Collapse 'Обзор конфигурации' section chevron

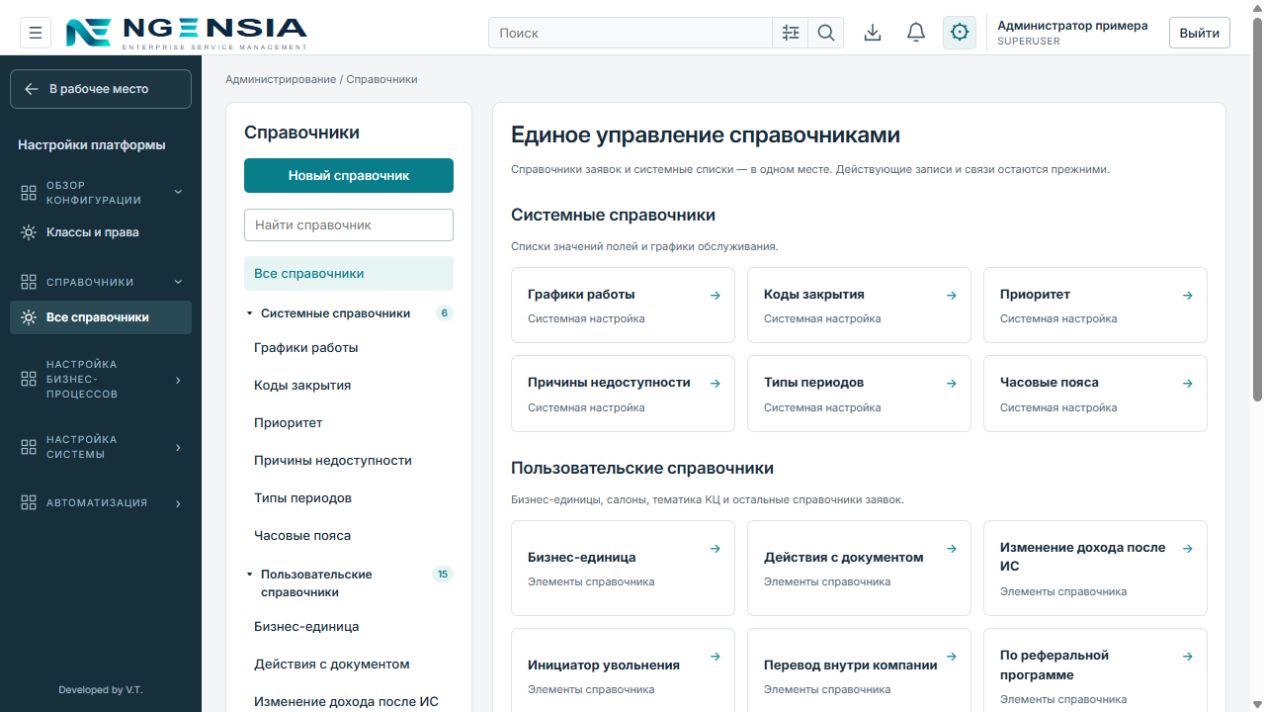178,192
